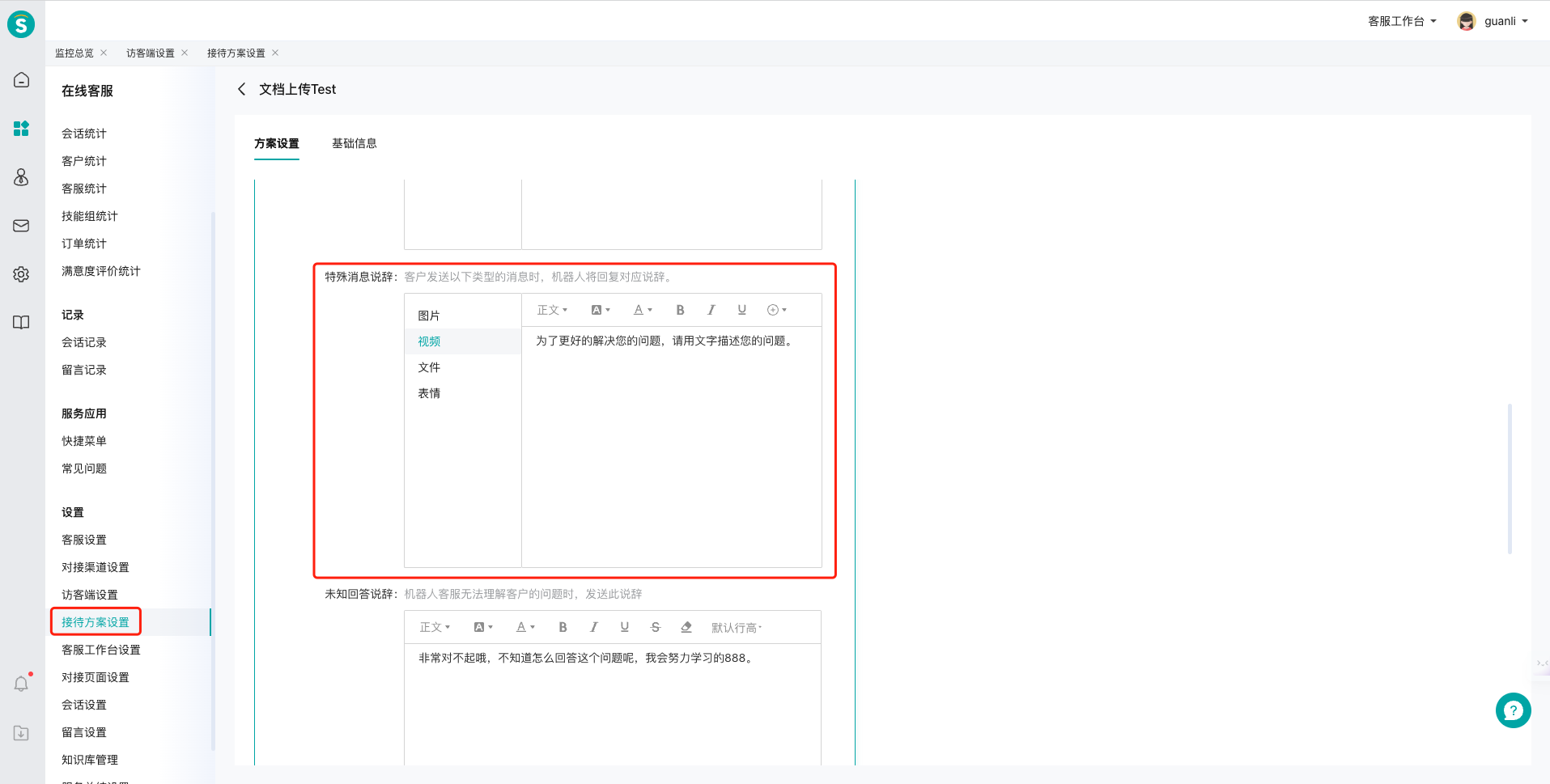Open 留言记录 in sidebar
Viewport: 1550px width, 784px height.
84,370
